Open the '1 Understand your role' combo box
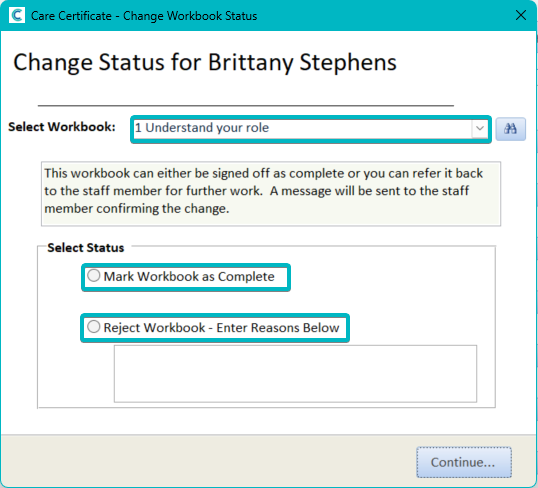The image size is (538, 488). [x=311, y=129]
